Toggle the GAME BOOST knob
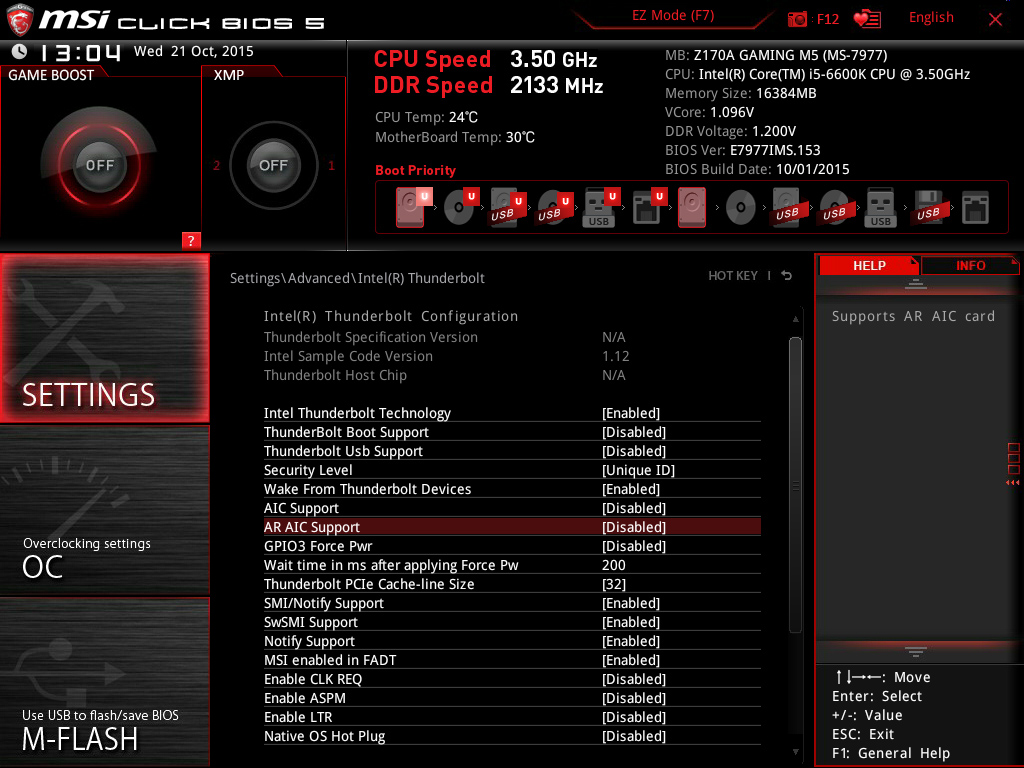The image size is (1024, 768). (99, 165)
